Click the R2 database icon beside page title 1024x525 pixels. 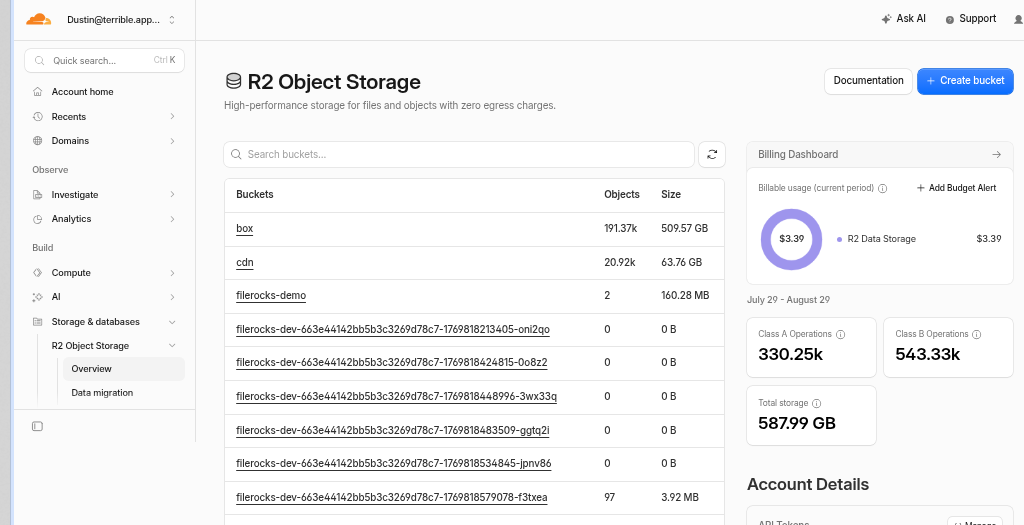click(x=233, y=82)
